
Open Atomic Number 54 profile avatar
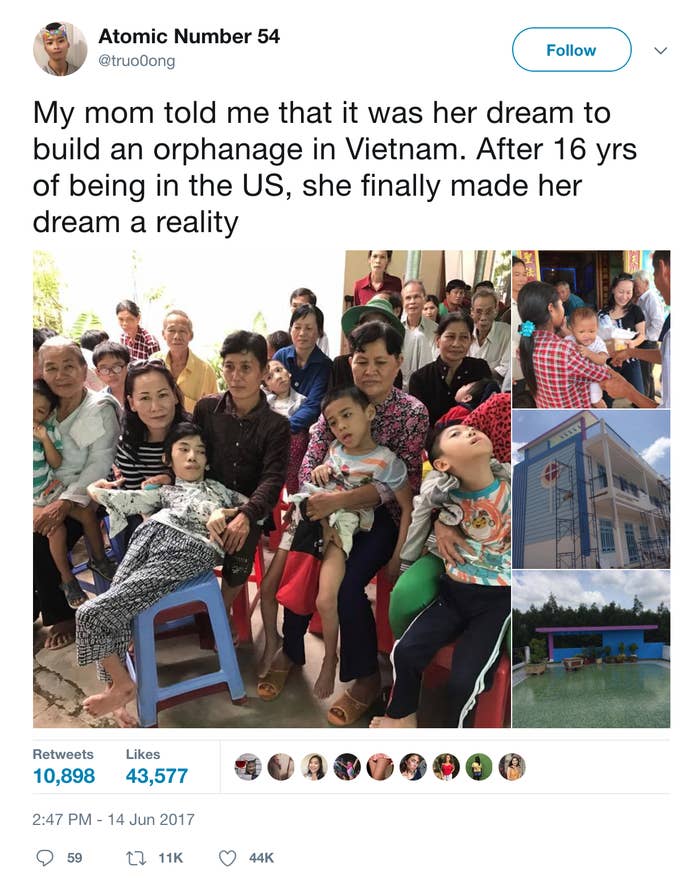pyautogui.click(x=60, y=49)
